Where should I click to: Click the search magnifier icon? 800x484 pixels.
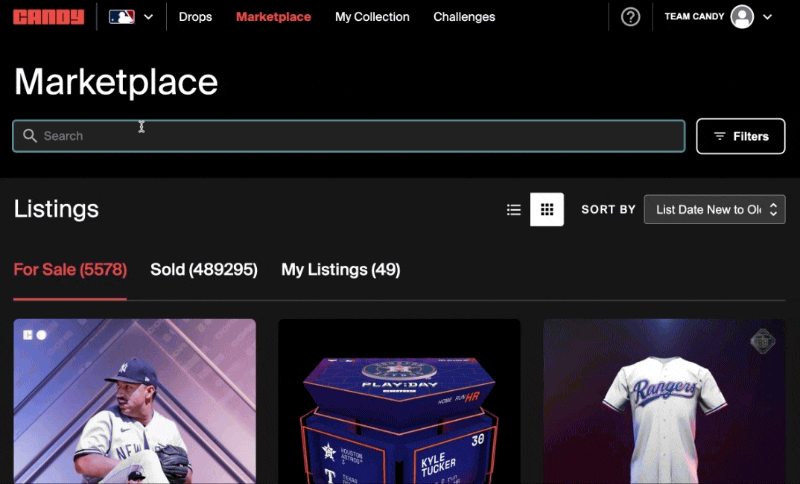click(30, 136)
